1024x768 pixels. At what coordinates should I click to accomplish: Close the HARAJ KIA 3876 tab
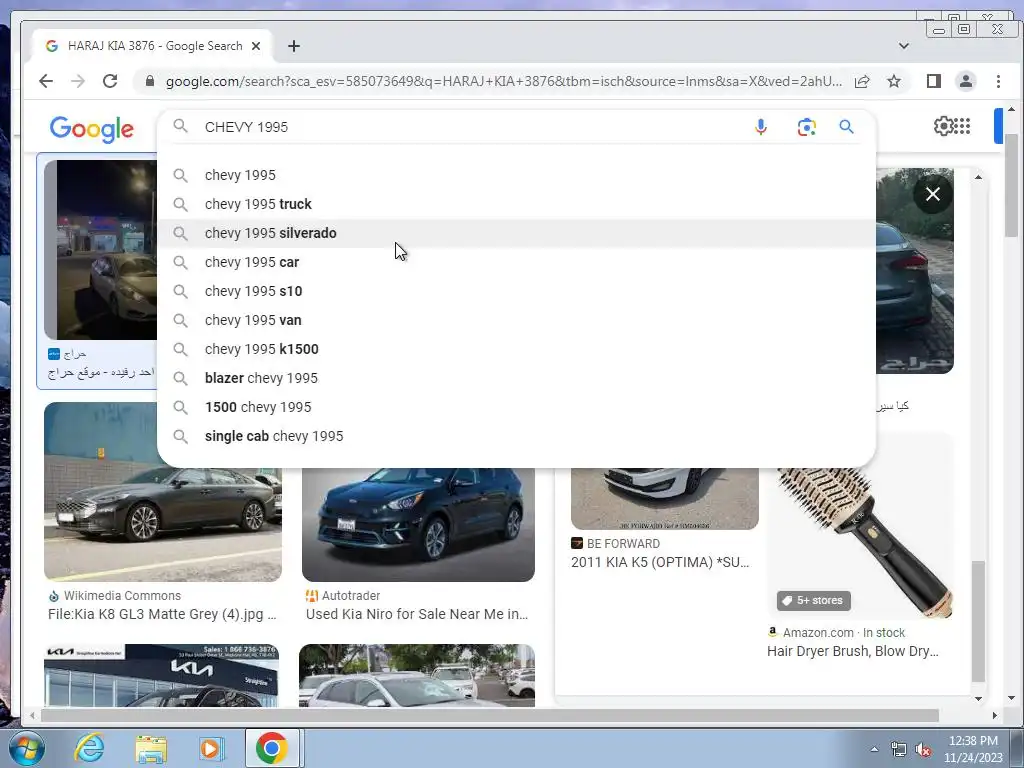pos(256,46)
